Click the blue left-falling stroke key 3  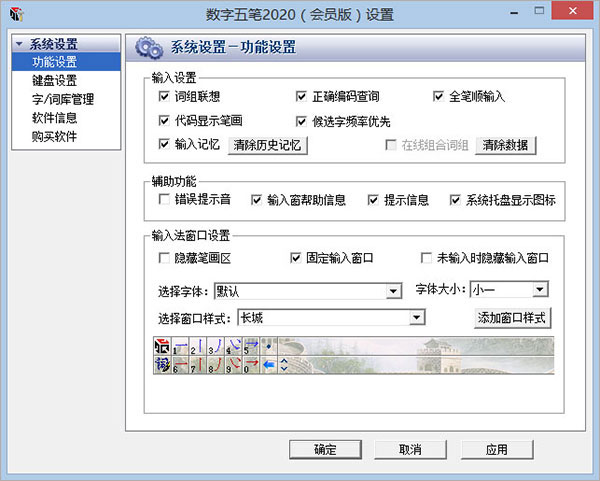[215, 346]
